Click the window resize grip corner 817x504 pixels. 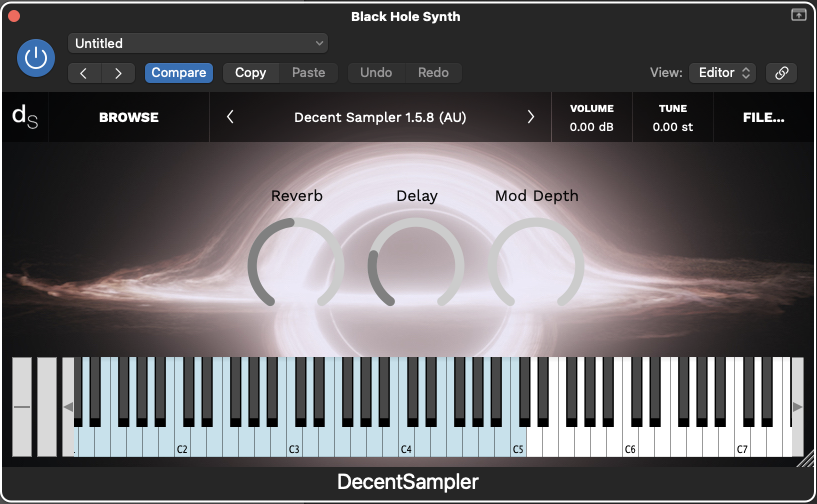click(x=806, y=459)
